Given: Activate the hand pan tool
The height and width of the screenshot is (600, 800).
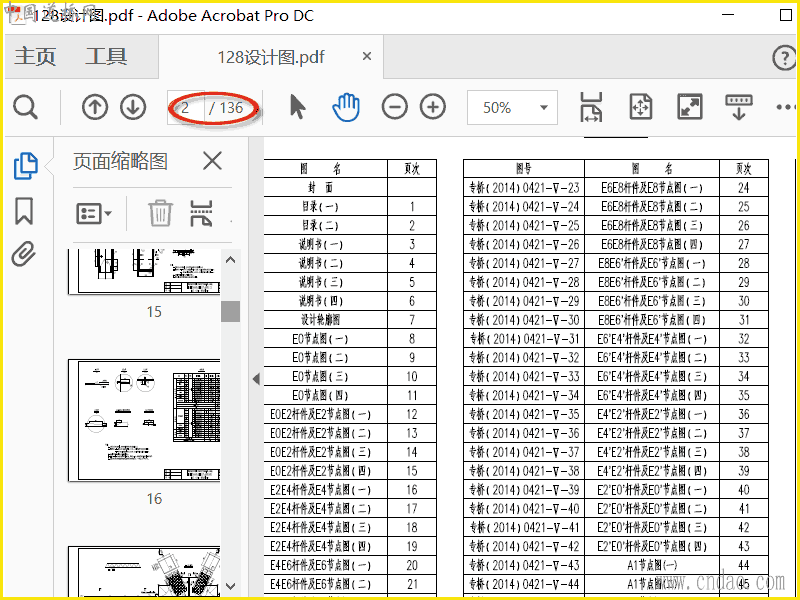Looking at the screenshot, I should [346, 107].
